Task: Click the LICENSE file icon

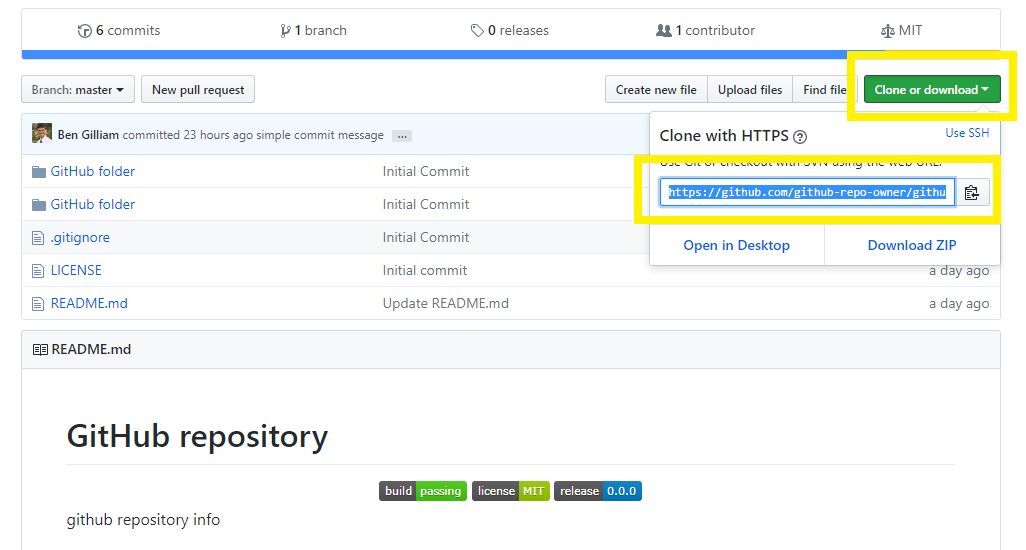Action: [38, 271]
